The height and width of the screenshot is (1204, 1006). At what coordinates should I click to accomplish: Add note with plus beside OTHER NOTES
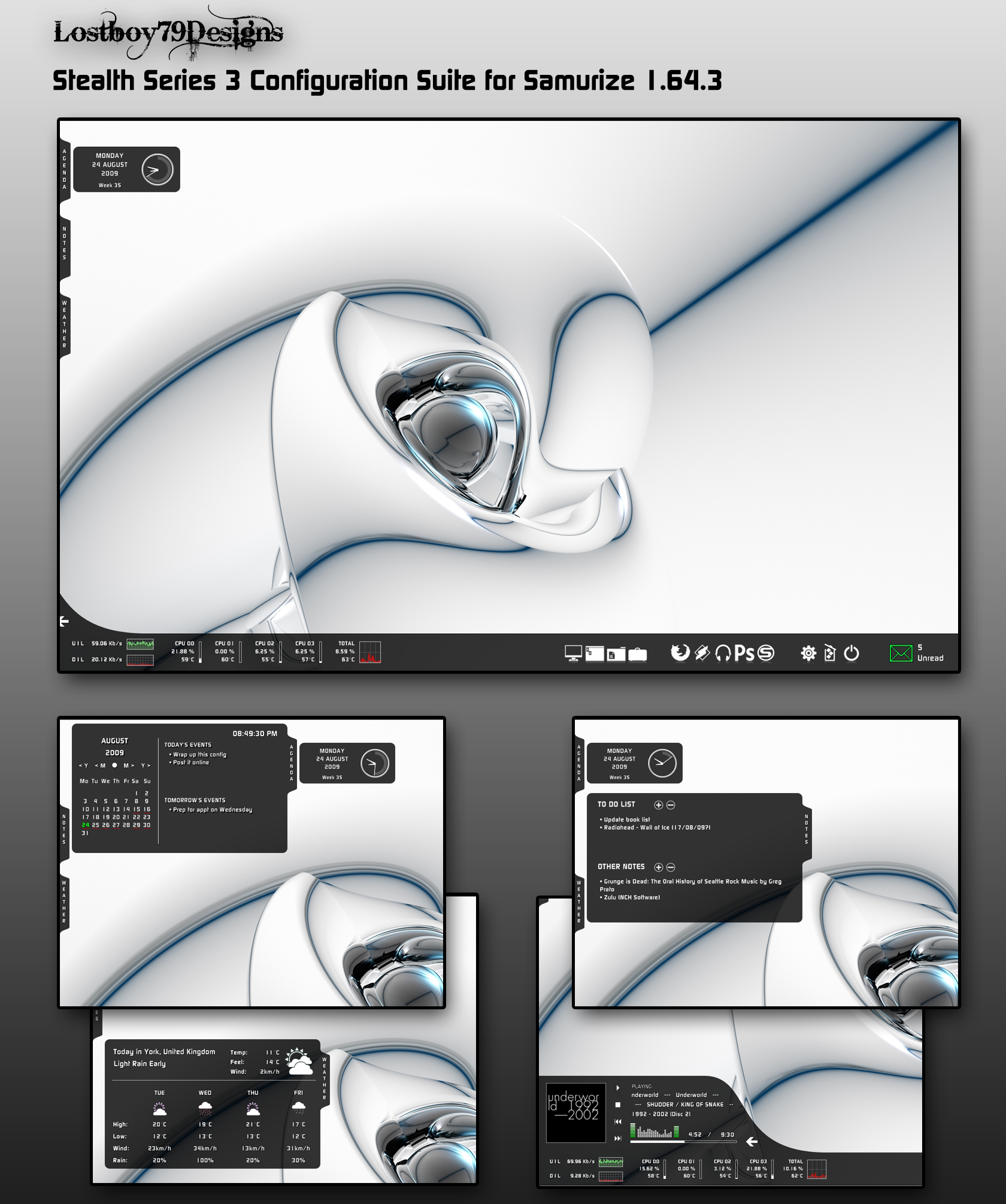(x=658, y=867)
